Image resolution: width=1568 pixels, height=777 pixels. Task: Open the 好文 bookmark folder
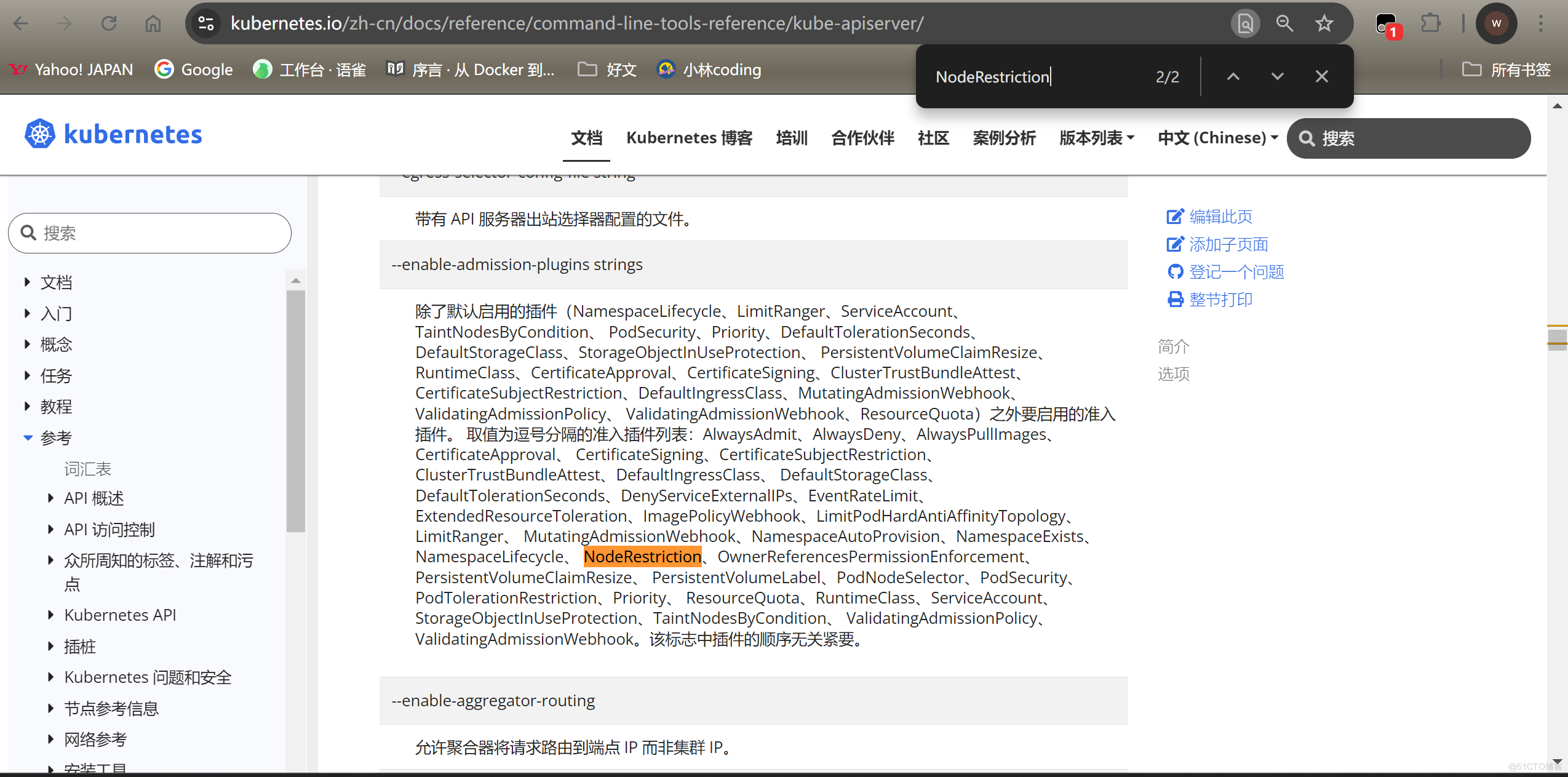point(607,70)
